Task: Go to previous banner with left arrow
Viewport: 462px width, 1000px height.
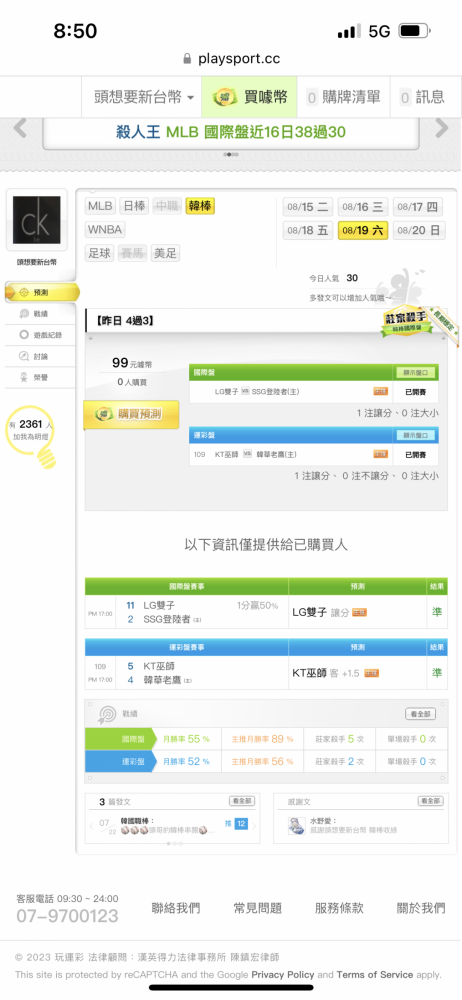Action: click(x=20, y=128)
